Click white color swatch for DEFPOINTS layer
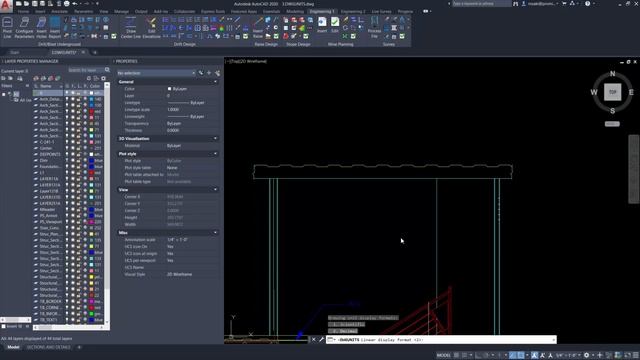The height and width of the screenshot is (360, 640). tap(91, 154)
